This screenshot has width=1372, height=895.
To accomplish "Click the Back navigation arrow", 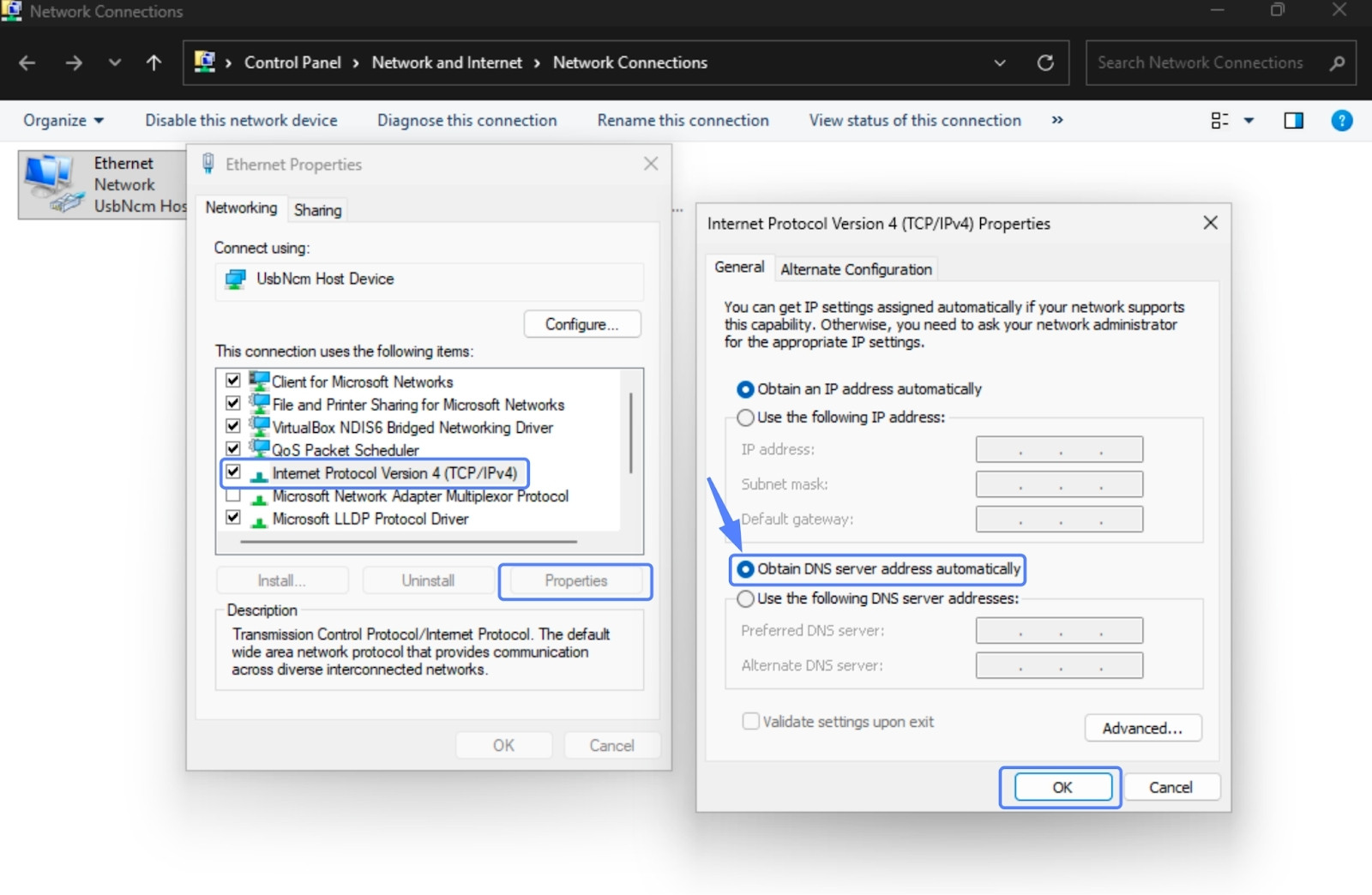I will [27, 63].
